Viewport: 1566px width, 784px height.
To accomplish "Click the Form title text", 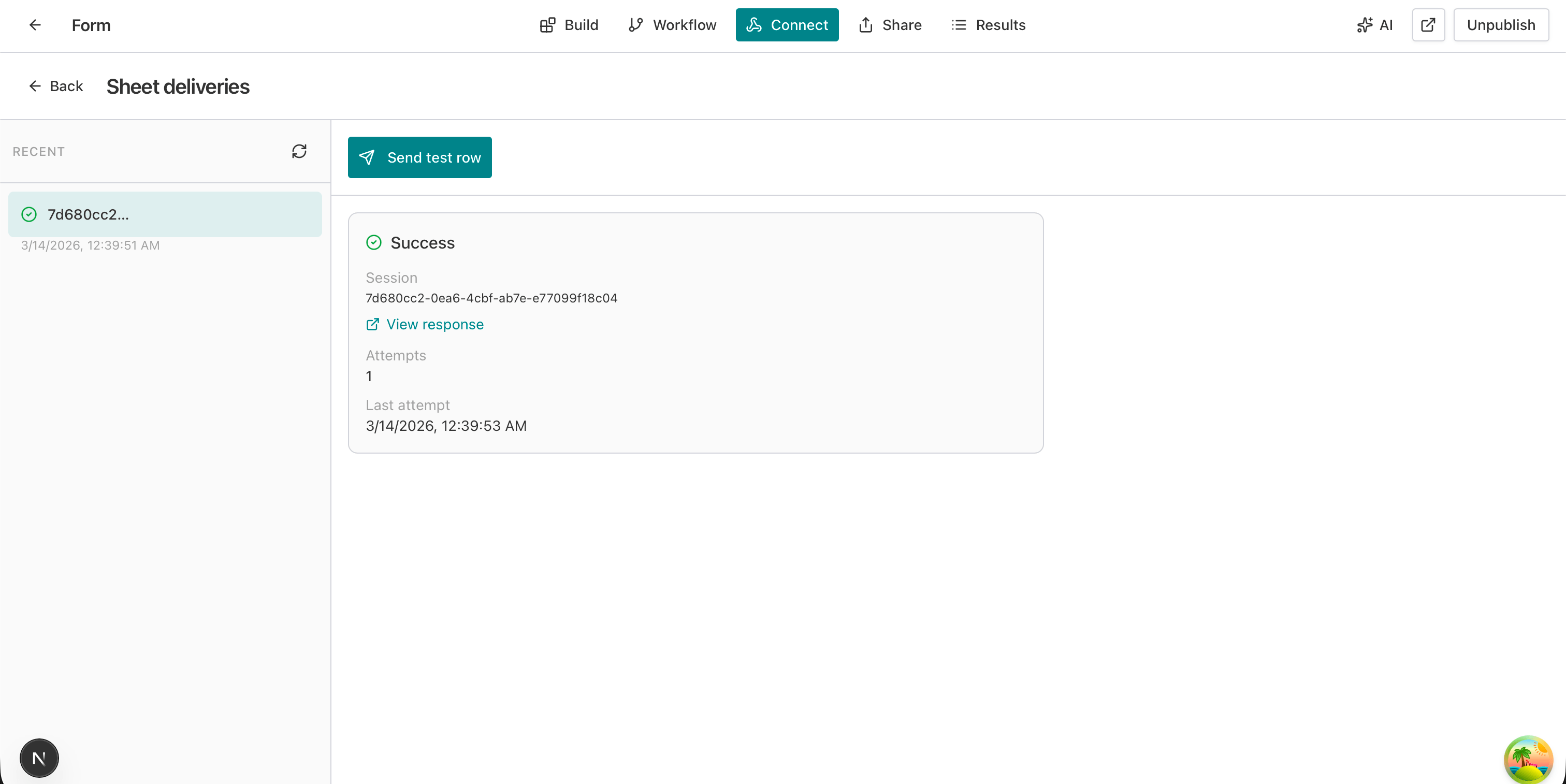I will click(x=91, y=25).
